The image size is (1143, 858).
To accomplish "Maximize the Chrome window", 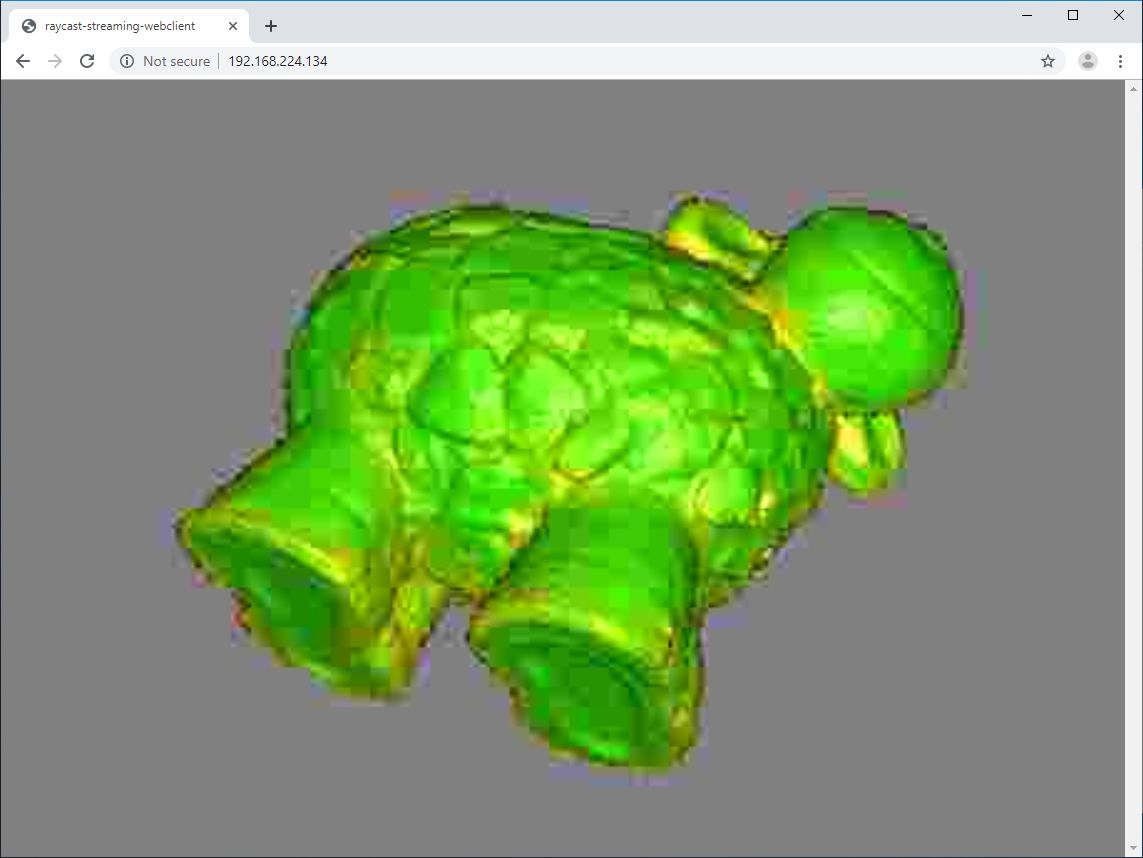I will point(1073,15).
